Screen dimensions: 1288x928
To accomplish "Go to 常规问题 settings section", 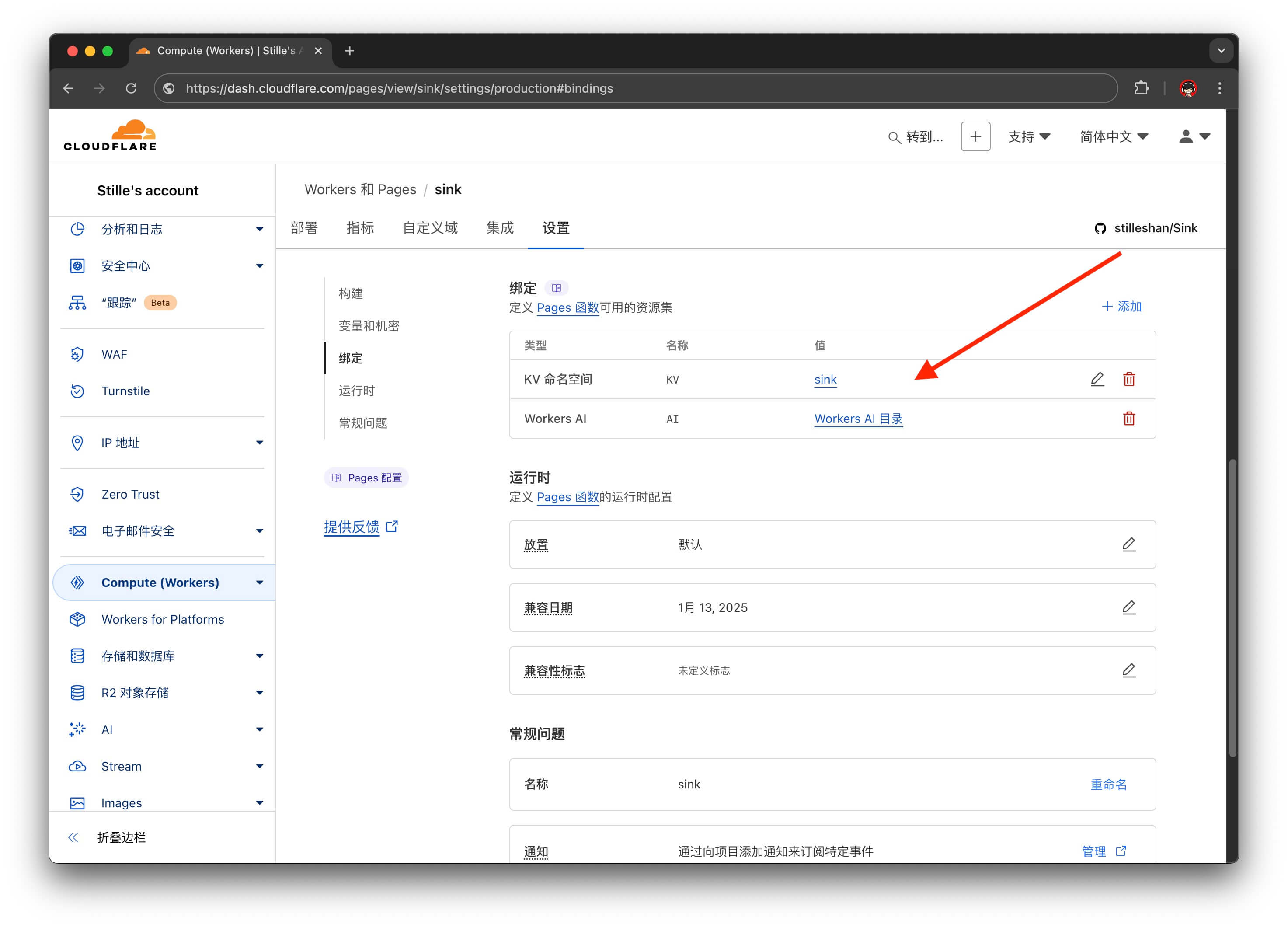I will click(363, 423).
